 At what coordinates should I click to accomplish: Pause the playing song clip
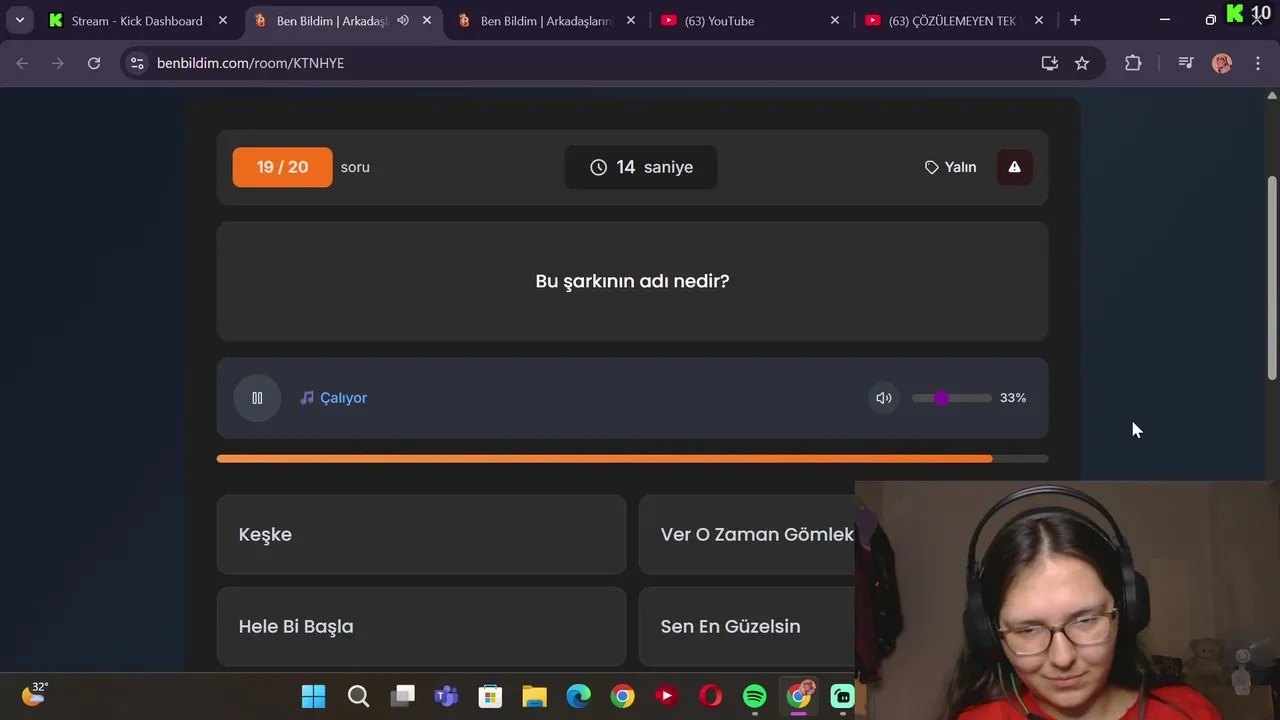(257, 398)
